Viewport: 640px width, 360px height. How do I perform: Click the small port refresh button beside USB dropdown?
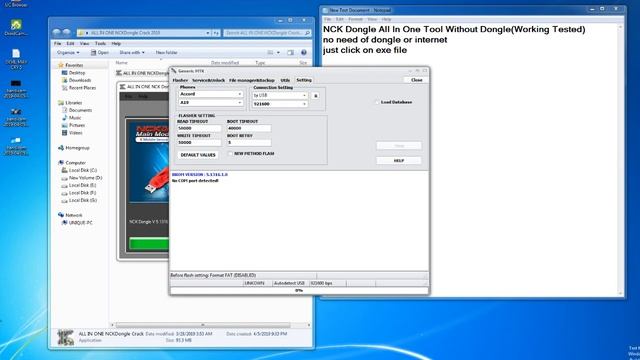pos(315,96)
